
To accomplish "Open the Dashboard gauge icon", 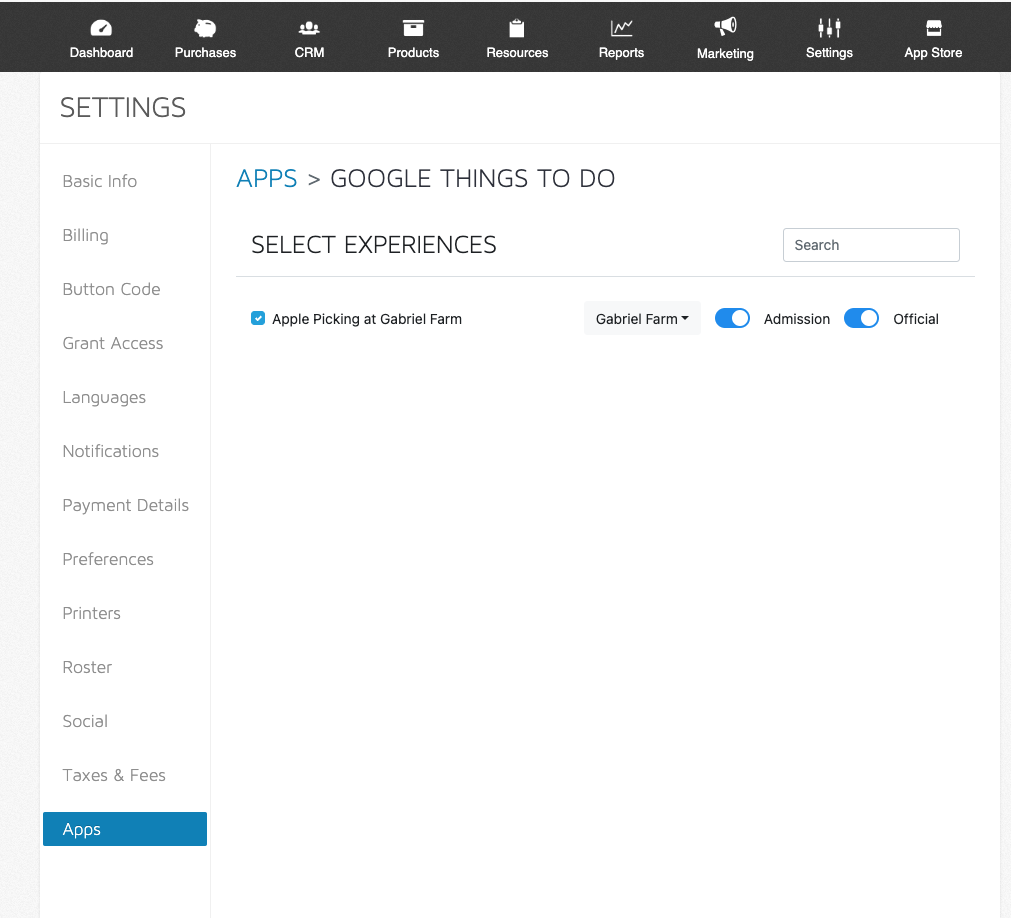I will click(101, 28).
